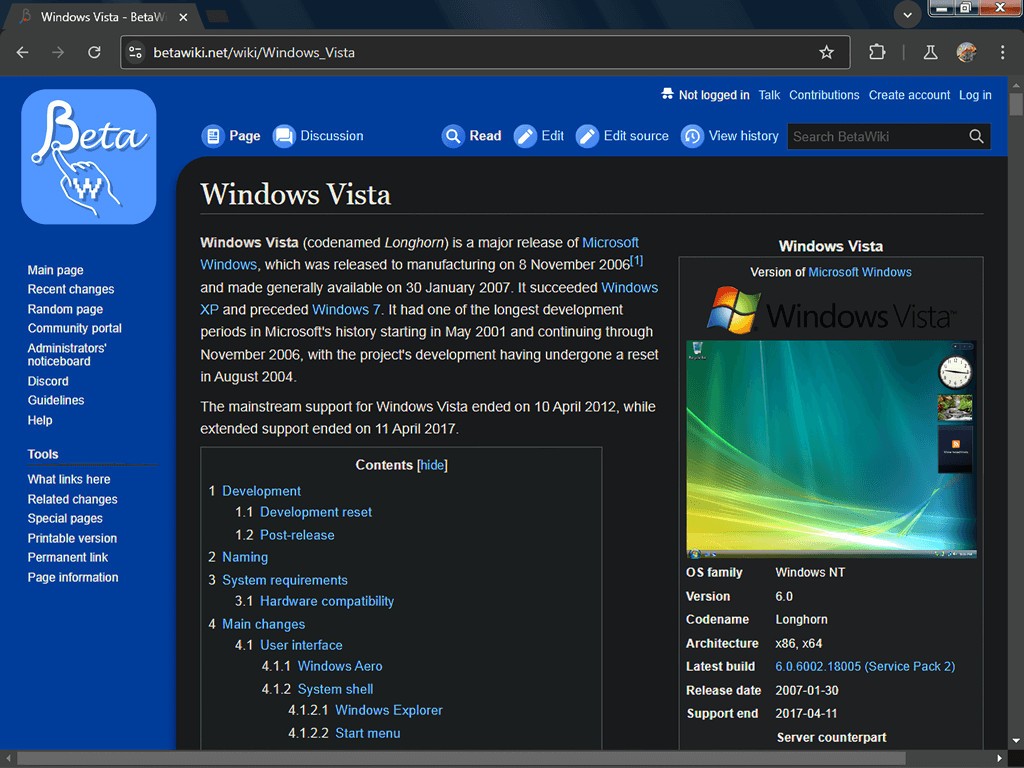Viewport: 1024px width, 768px height.
Task: Go to Main page in sidebar
Action: coord(56,270)
